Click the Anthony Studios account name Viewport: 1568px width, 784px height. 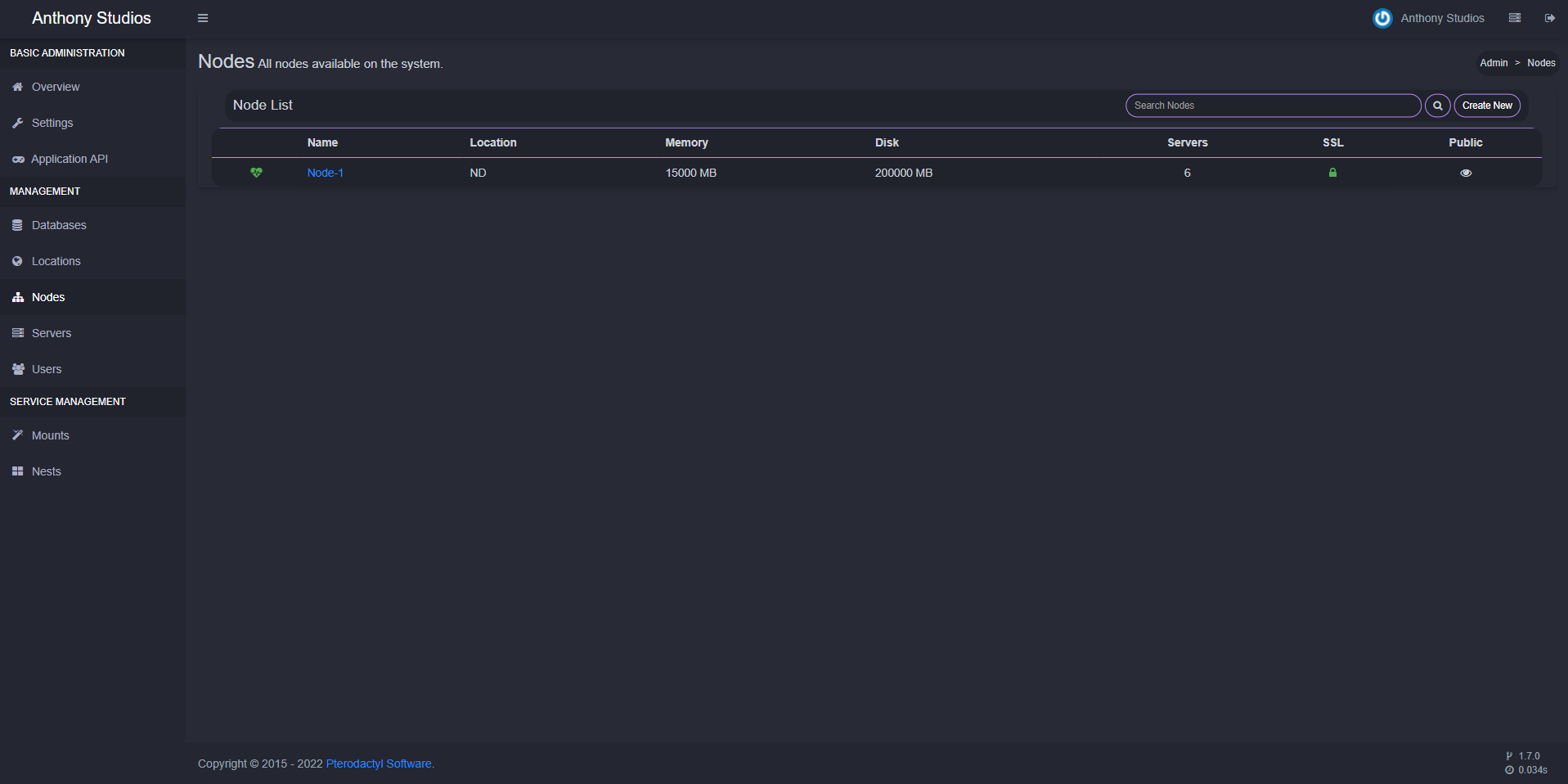(x=1442, y=18)
